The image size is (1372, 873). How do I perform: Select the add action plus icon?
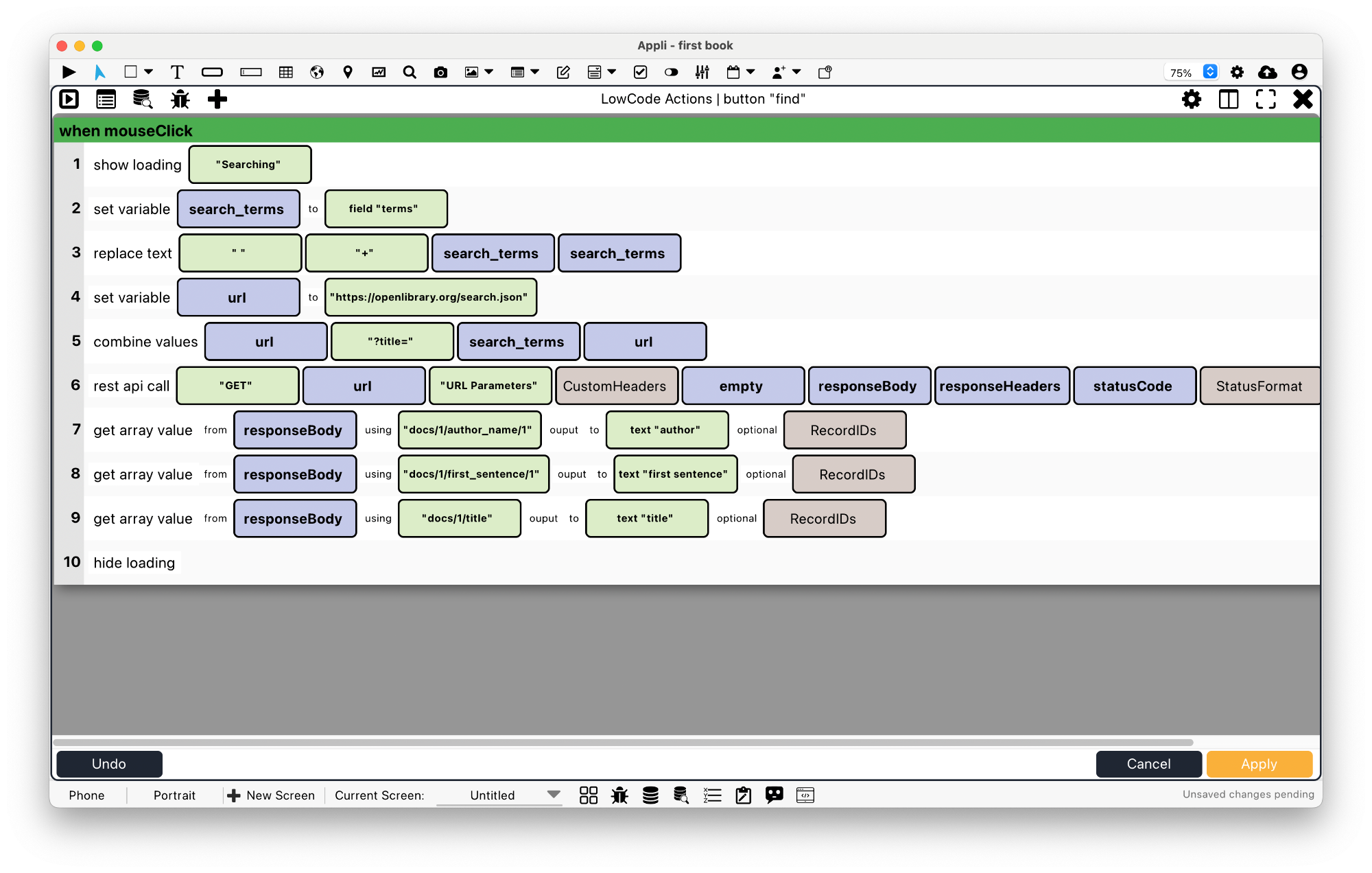(x=219, y=98)
